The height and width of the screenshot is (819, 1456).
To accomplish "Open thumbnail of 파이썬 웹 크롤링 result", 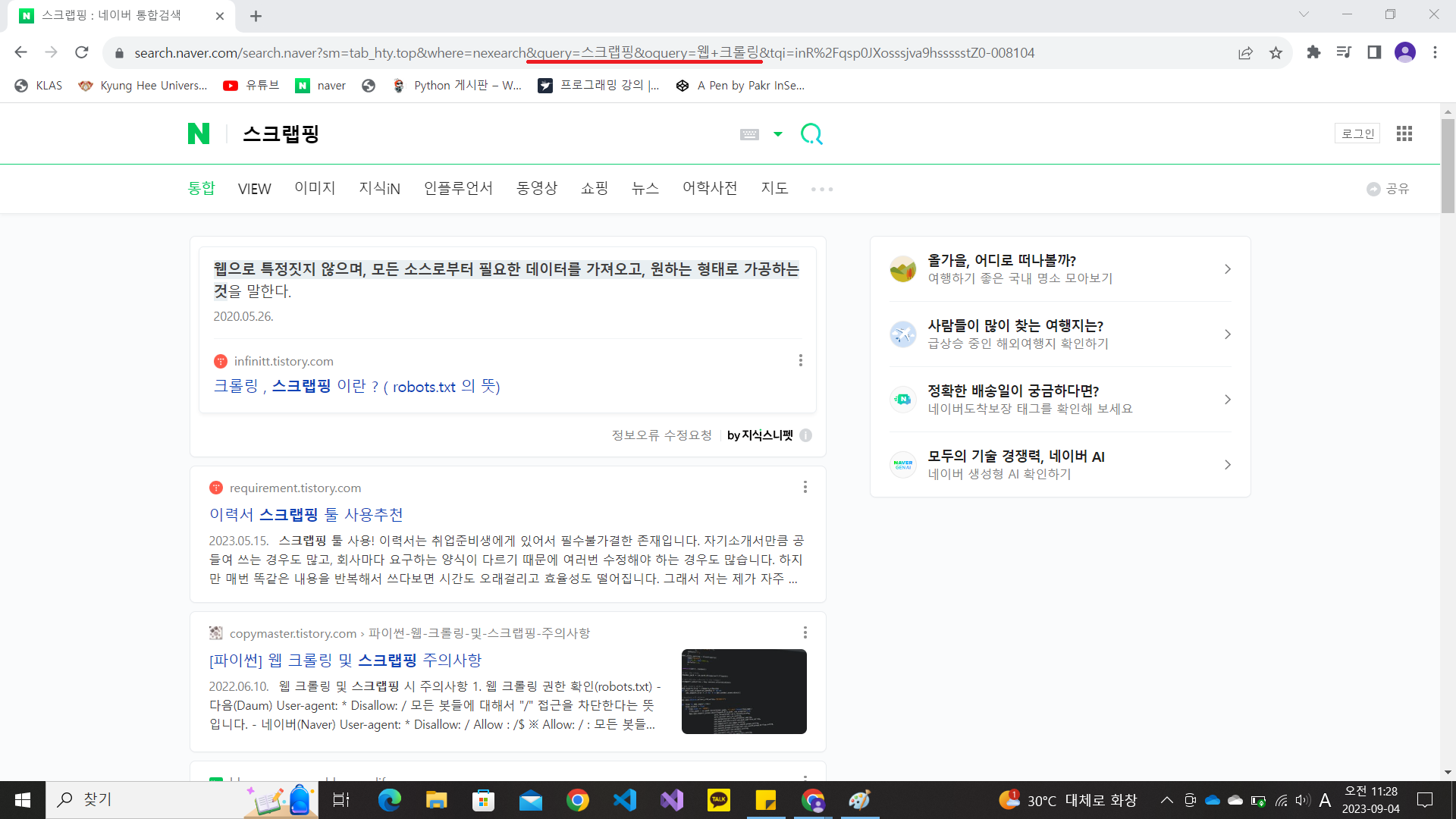I will pyautogui.click(x=743, y=691).
